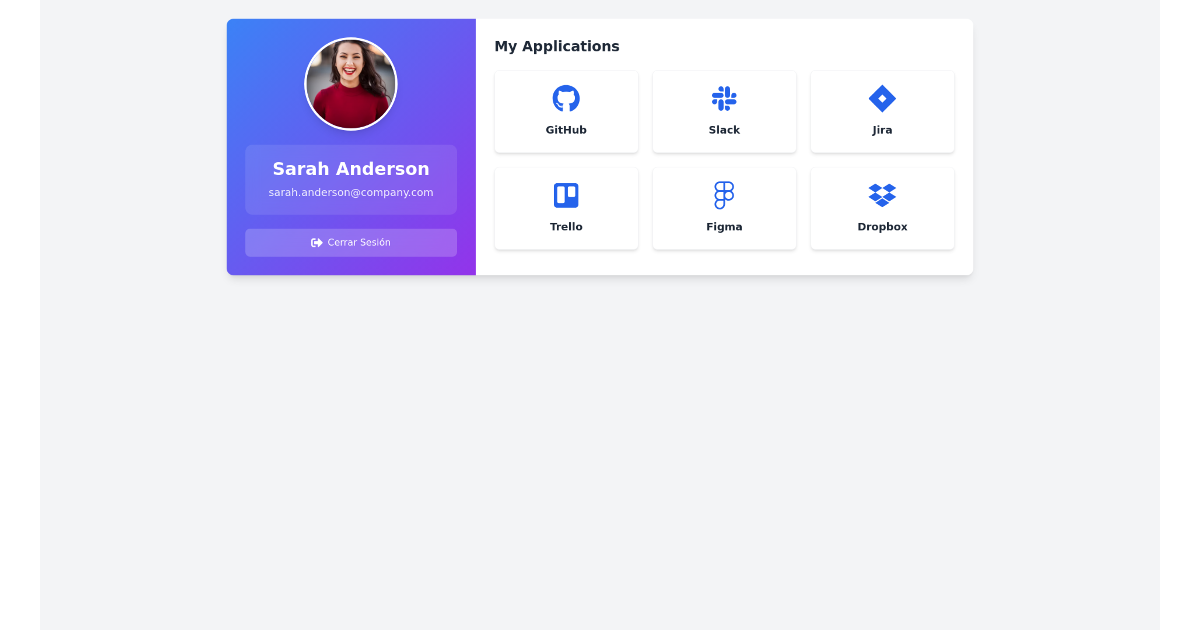Click Sarah Anderson's profile photo
This screenshot has width=1200, height=630.
[351, 83]
